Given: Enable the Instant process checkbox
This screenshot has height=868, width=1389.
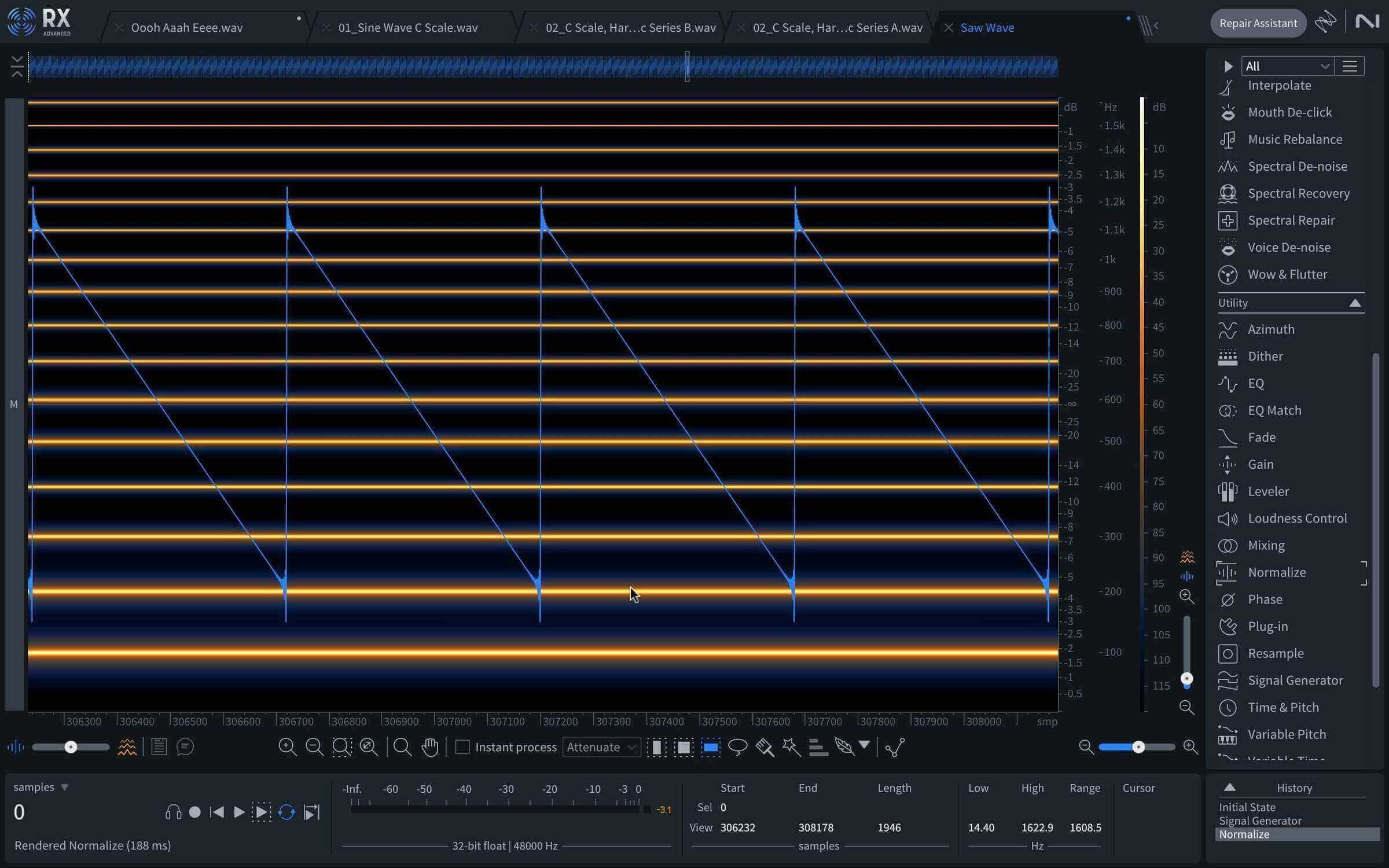Looking at the screenshot, I should (462, 747).
